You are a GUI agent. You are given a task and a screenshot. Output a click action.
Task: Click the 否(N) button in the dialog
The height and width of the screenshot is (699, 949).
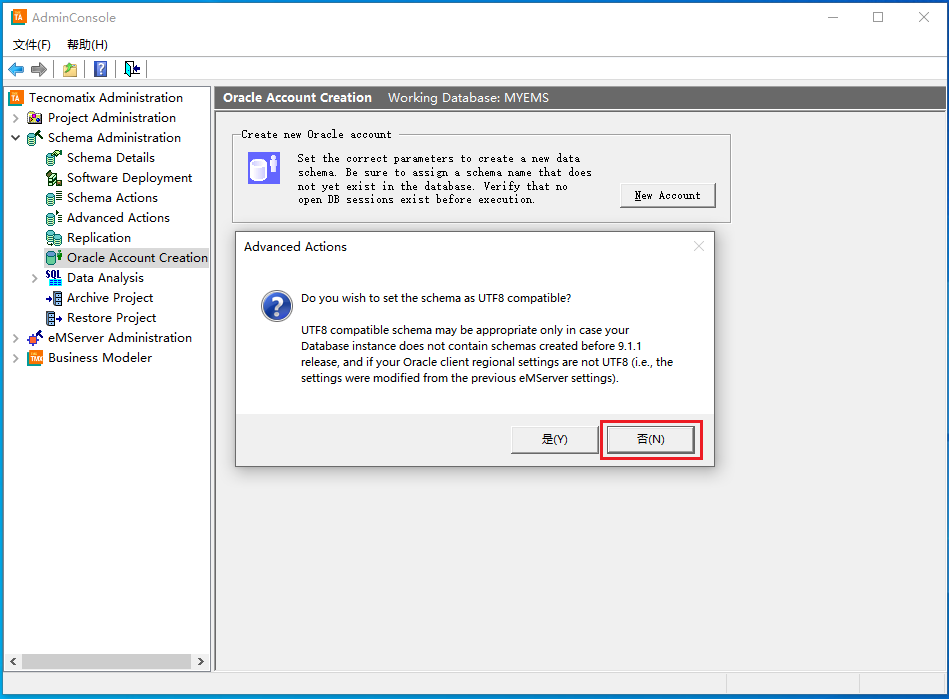[650, 440]
